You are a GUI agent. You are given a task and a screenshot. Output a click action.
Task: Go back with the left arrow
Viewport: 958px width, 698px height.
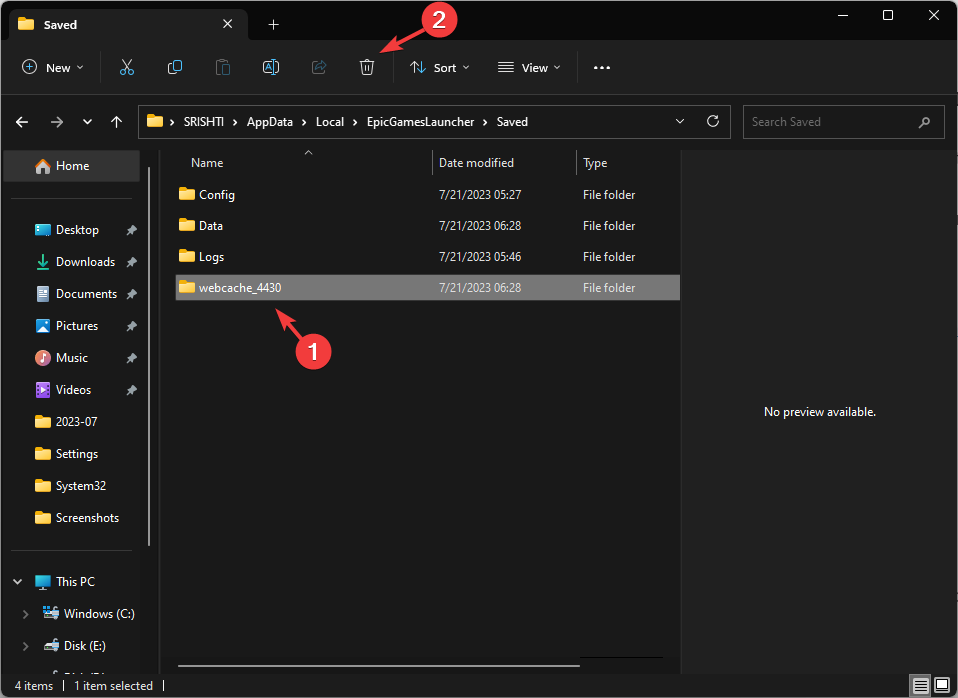(x=22, y=122)
